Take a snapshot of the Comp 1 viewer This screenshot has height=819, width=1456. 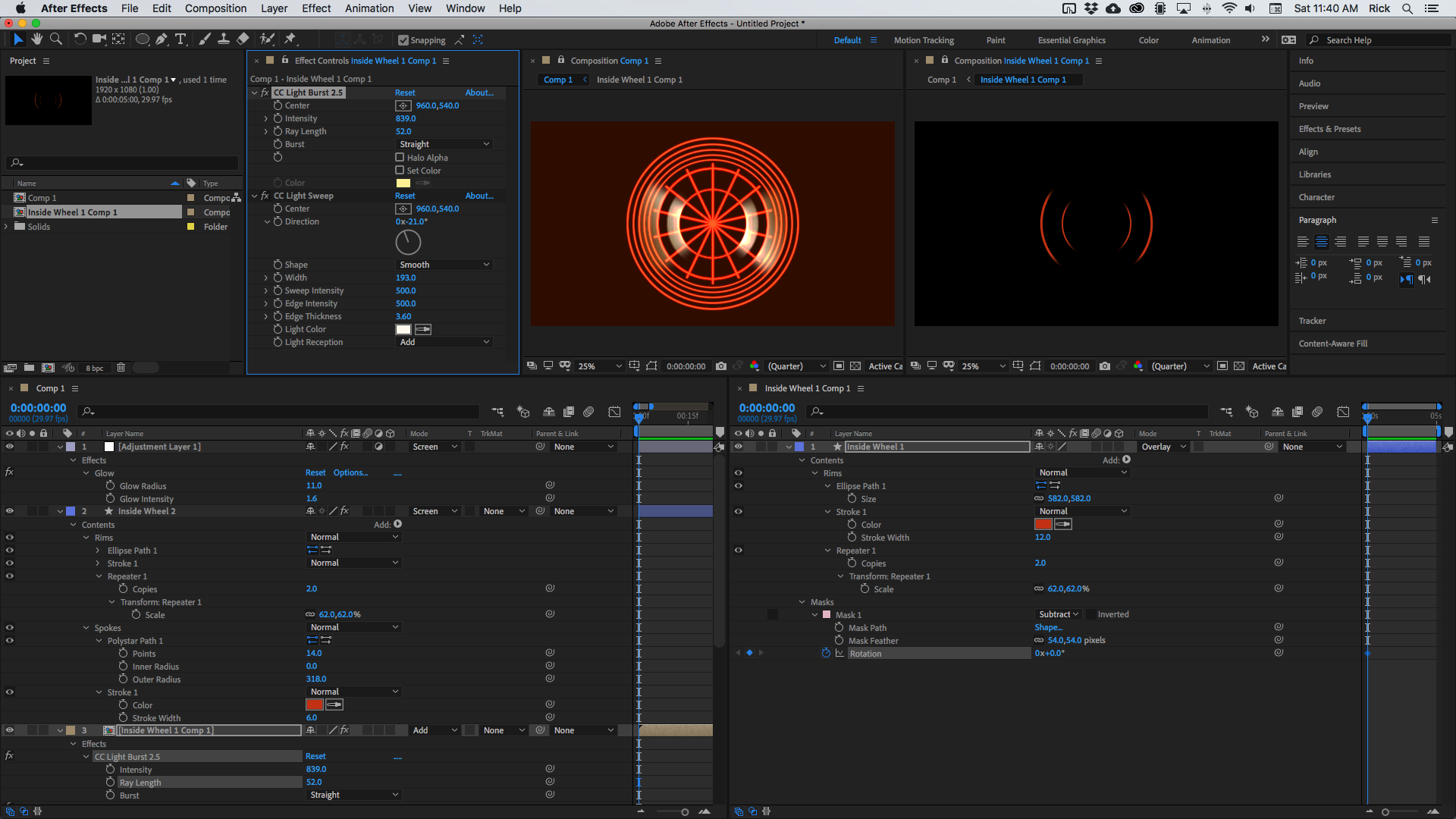pos(721,366)
